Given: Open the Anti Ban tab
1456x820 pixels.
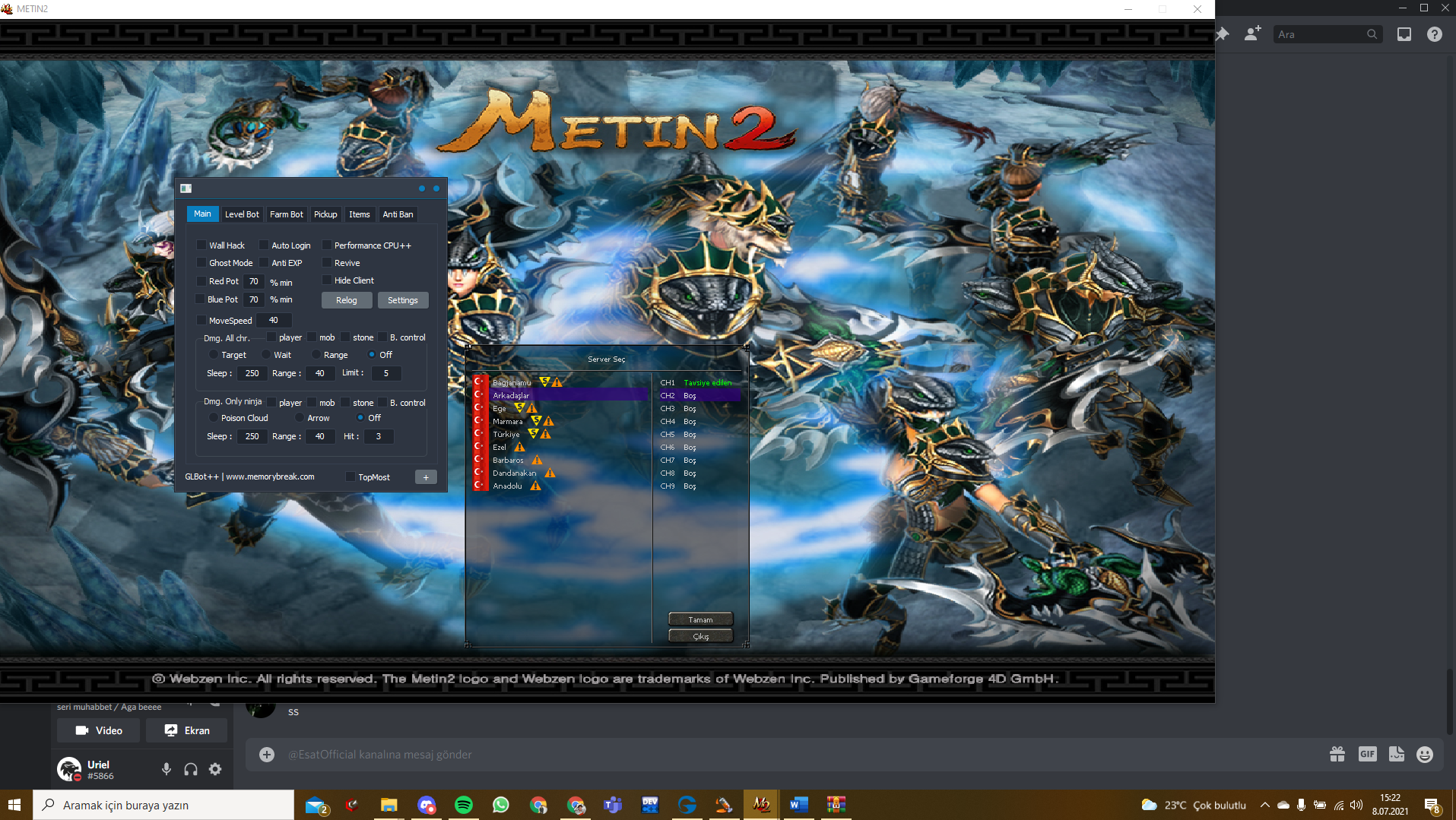Looking at the screenshot, I should pyautogui.click(x=398, y=214).
